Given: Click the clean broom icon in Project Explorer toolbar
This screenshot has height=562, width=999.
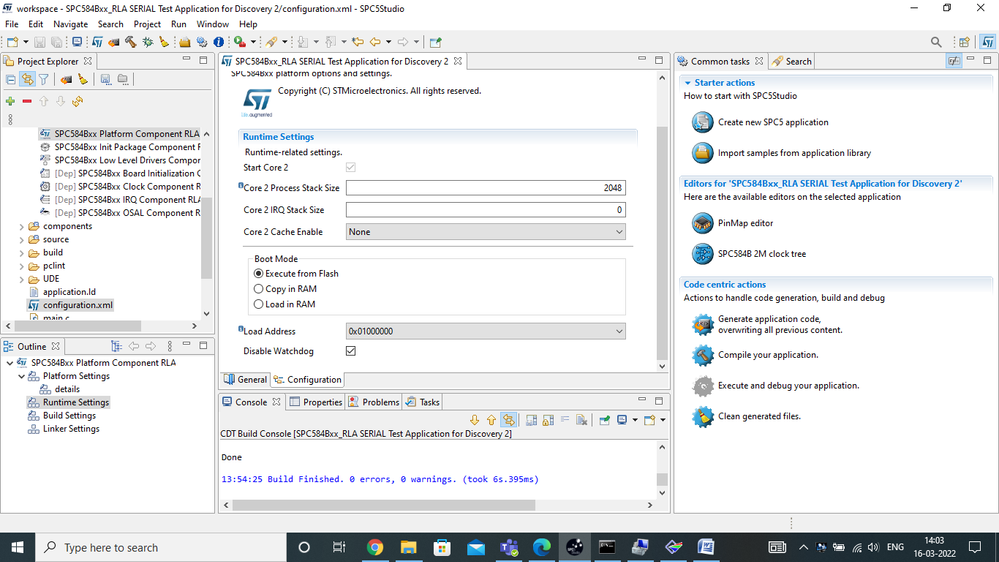Looking at the screenshot, I should [x=83, y=80].
